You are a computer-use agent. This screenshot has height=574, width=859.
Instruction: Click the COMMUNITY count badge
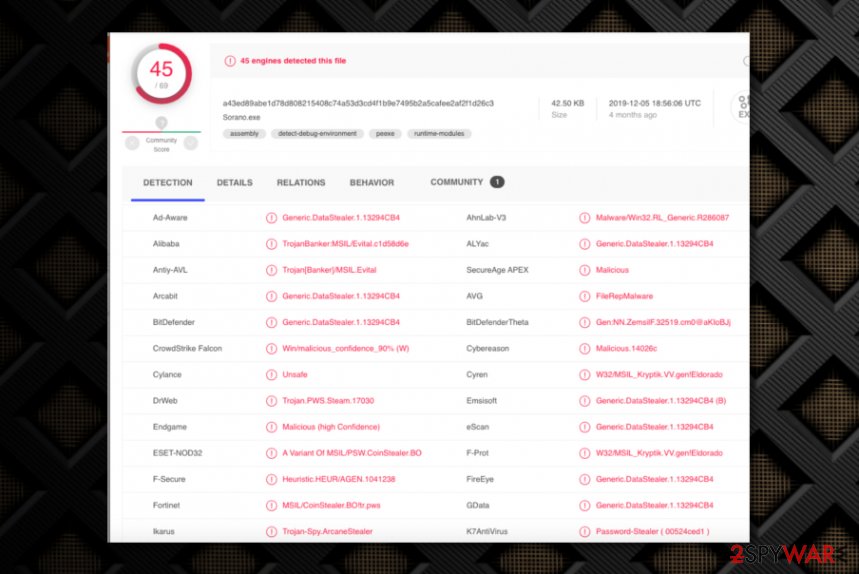pyautogui.click(x=497, y=182)
